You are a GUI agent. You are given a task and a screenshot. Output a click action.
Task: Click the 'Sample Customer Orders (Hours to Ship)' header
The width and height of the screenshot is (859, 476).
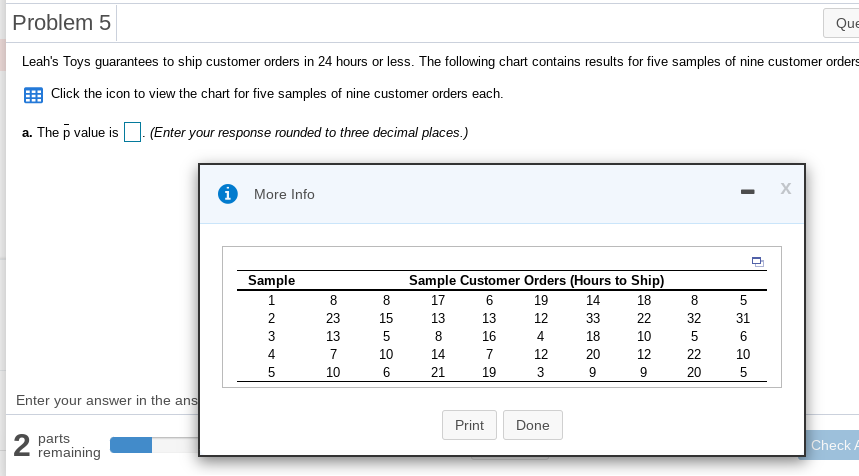tap(536, 280)
